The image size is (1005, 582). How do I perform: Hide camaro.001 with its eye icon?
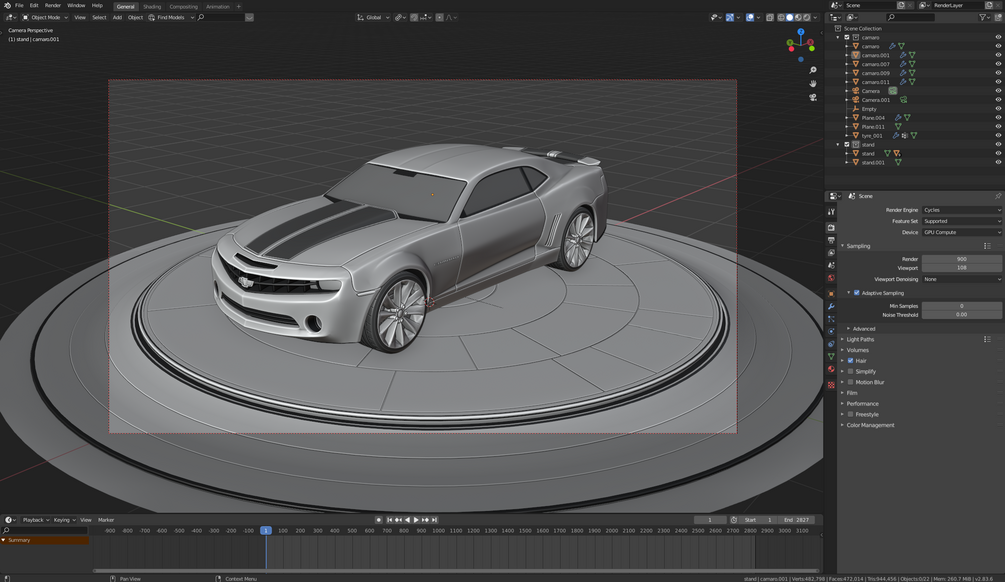pos(998,55)
